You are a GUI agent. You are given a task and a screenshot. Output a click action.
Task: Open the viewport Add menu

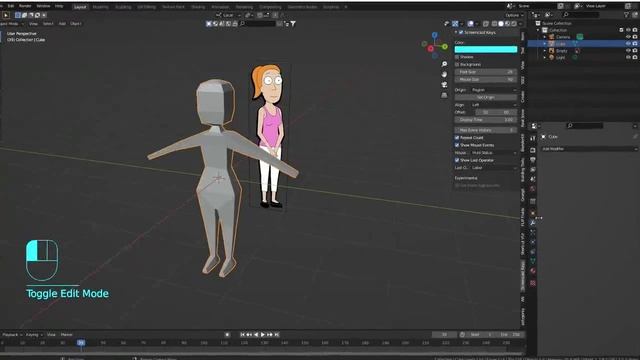point(62,24)
